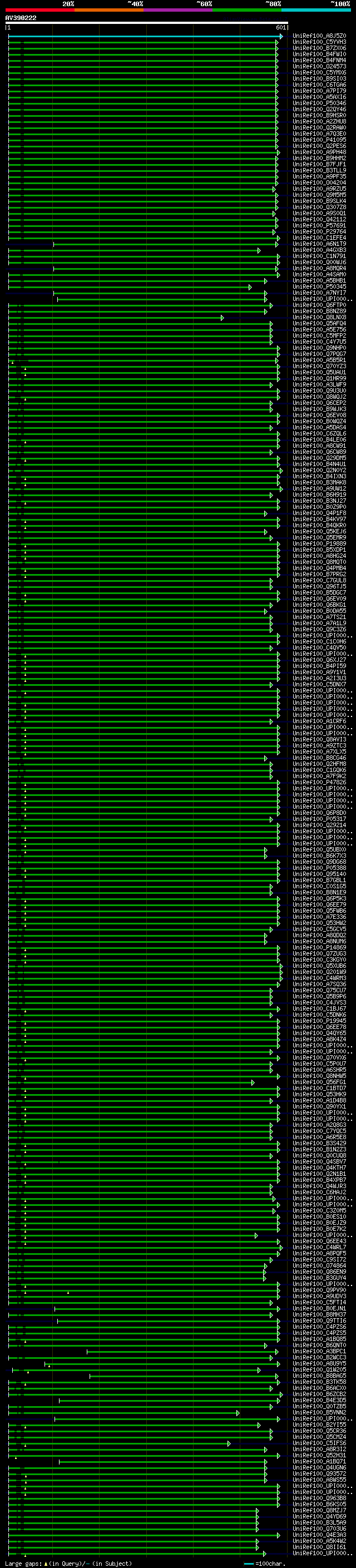
Task: Select the UniRef100_P05317 label
Action: point(319,819)
